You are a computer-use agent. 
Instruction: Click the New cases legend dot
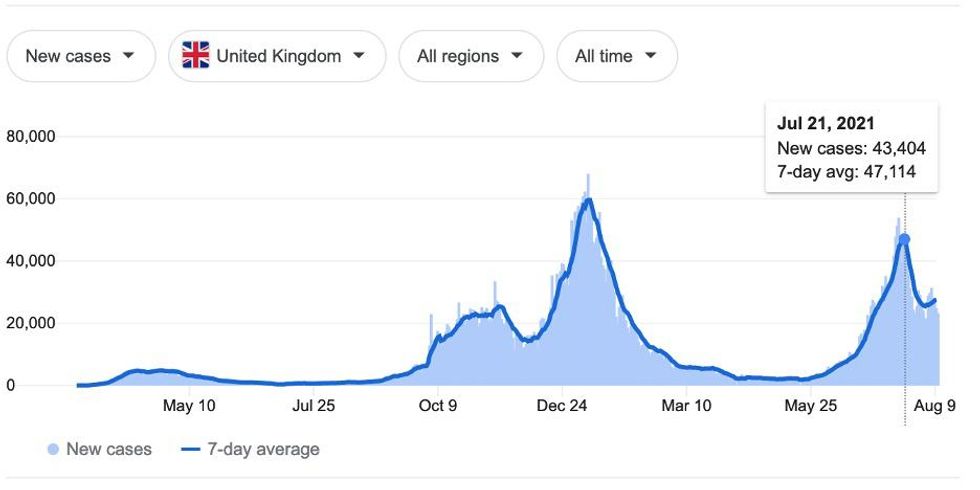pyautogui.click(x=53, y=450)
